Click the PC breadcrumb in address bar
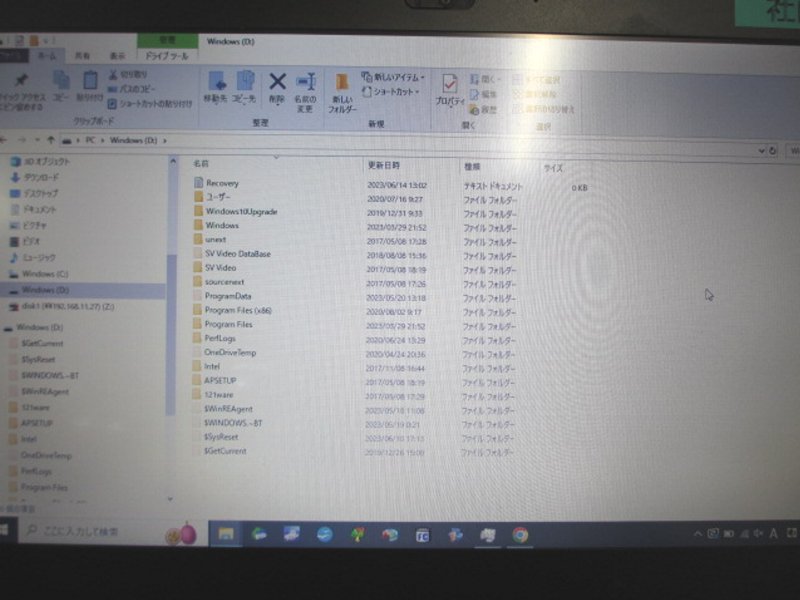800x600 pixels. [x=90, y=140]
